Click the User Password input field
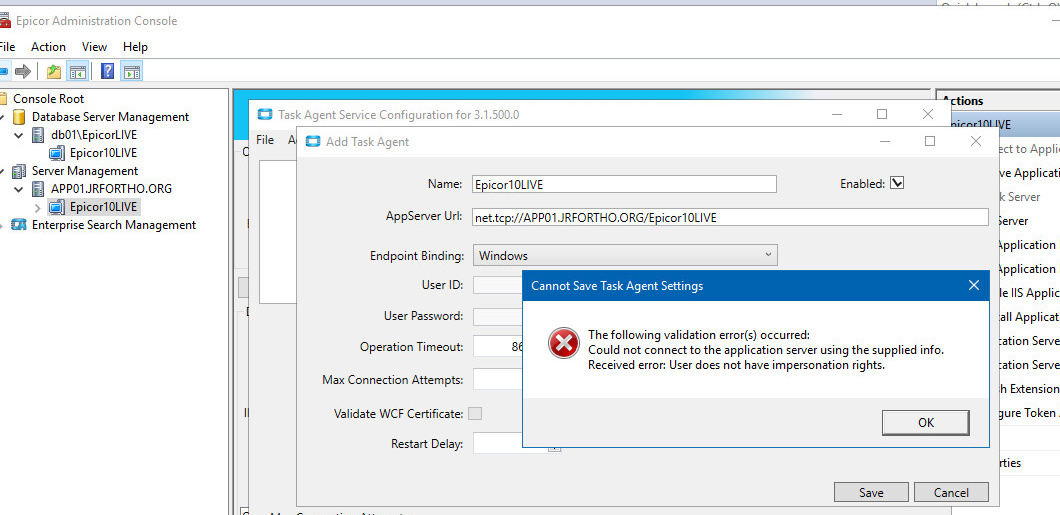1060x515 pixels. pyautogui.click(x=498, y=316)
